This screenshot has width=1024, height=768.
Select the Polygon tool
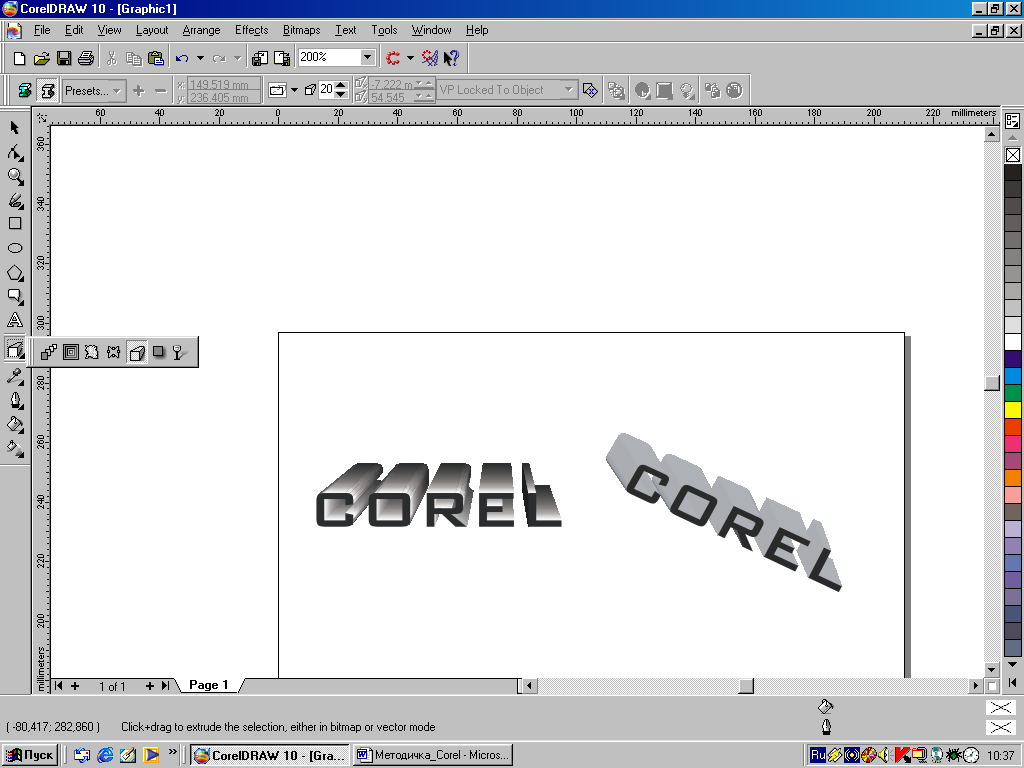[15, 272]
